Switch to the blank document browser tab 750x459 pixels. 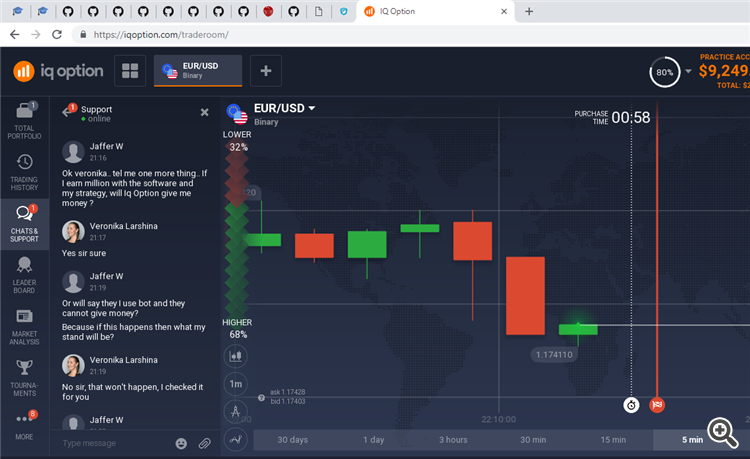[319, 11]
